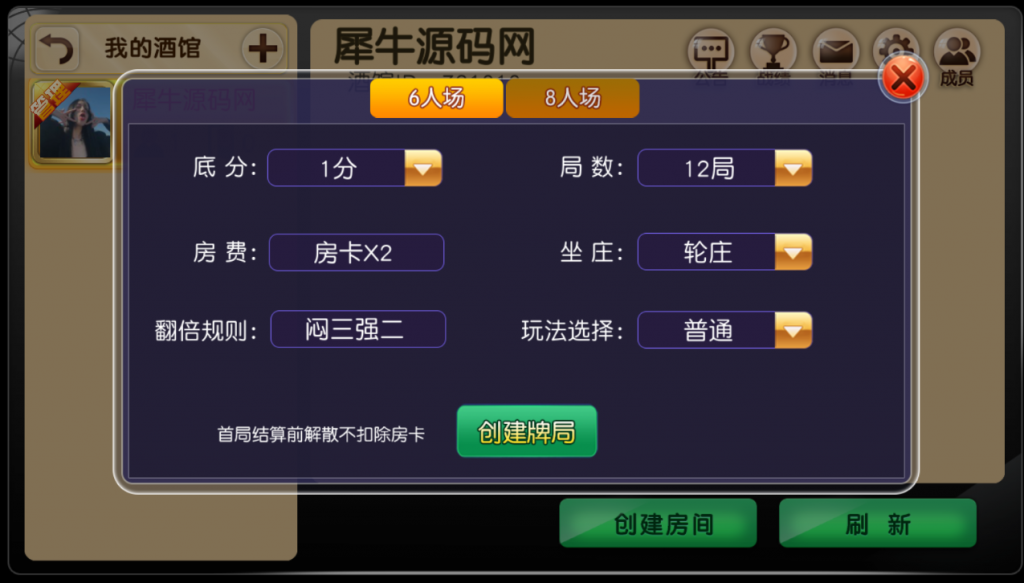
Task: Open the trophy 战绩 icon
Action: [773, 51]
